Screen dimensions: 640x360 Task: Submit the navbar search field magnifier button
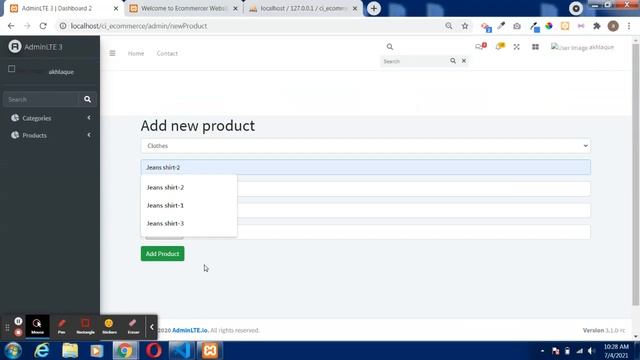(453, 61)
